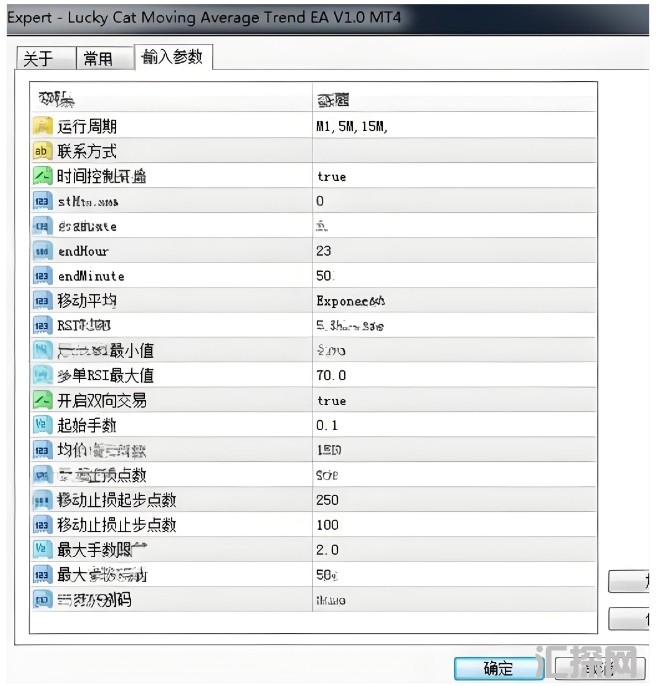Image resolution: width=657 pixels, height=686 pixels.
Task: Switch to the 关于 tab
Action: click(38, 59)
